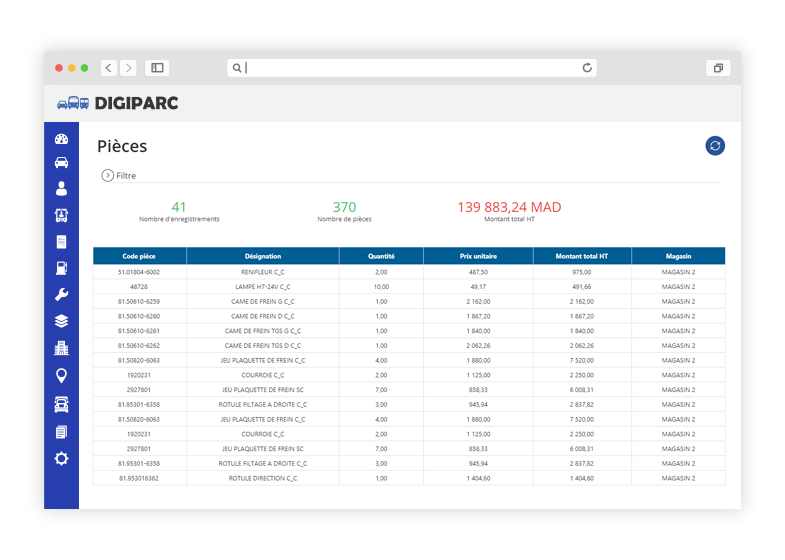This screenshot has width=785, height=560.
Task: Click the yellow macOS minimize dot
Action: coord(72,68)
